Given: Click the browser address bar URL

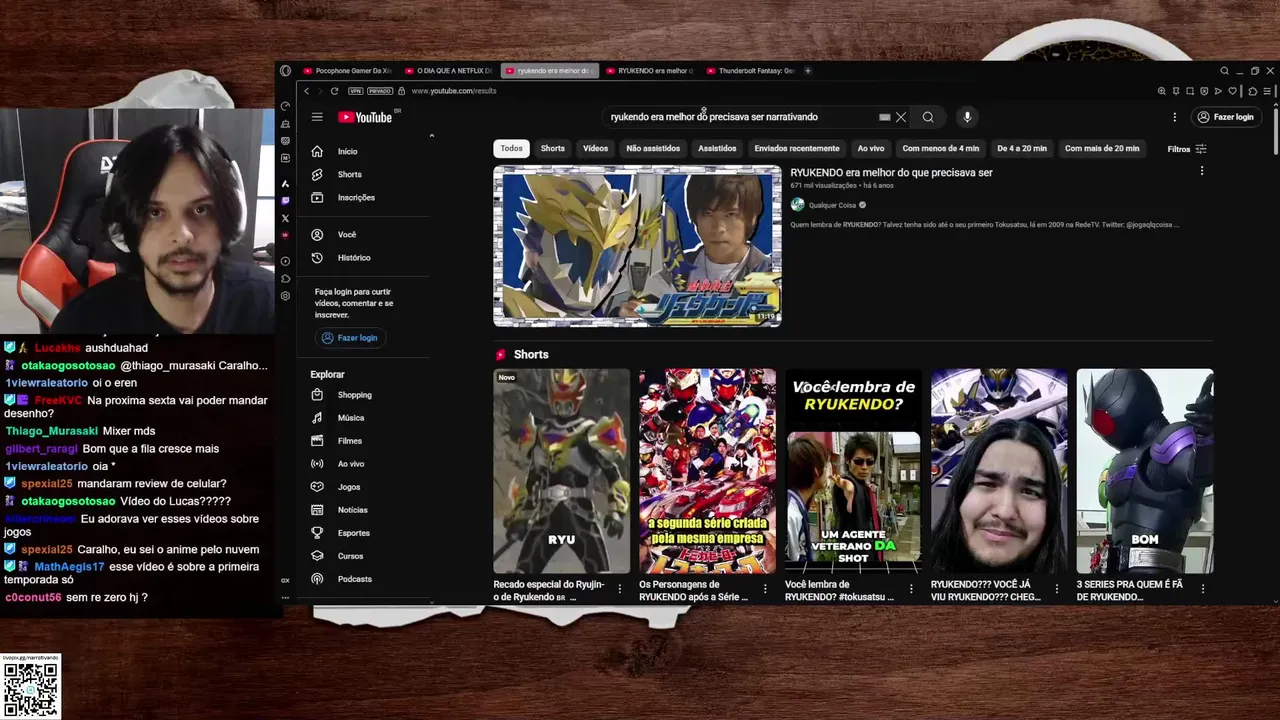Looking at the screenshot, I should 454,91.
